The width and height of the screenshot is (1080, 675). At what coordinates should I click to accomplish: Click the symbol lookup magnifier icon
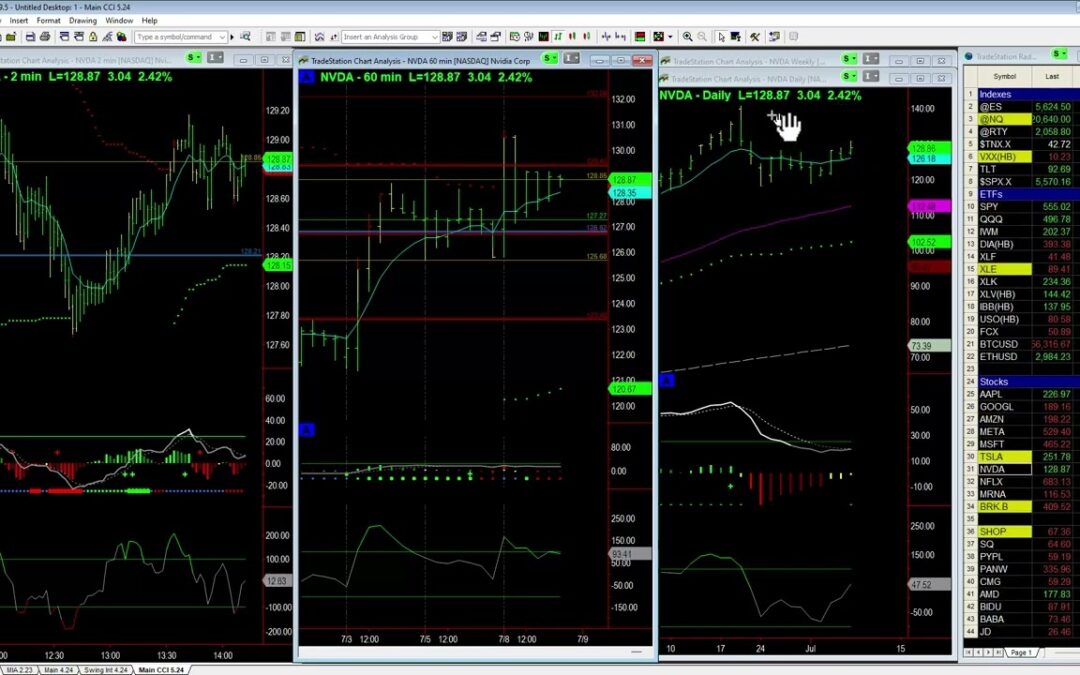click(245, 37)
